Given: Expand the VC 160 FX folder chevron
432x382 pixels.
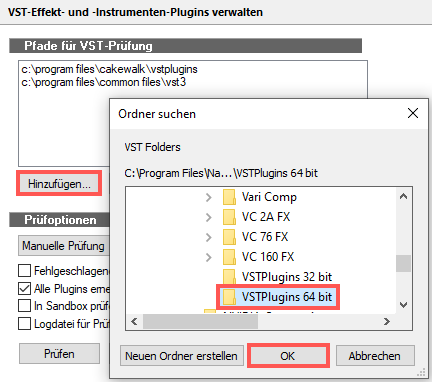Looking at the screenshot, I should tap(209, 257).
